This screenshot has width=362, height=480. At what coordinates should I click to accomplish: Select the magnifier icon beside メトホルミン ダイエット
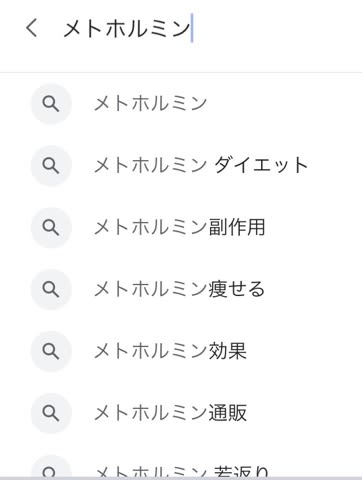(x=51, y=166)
